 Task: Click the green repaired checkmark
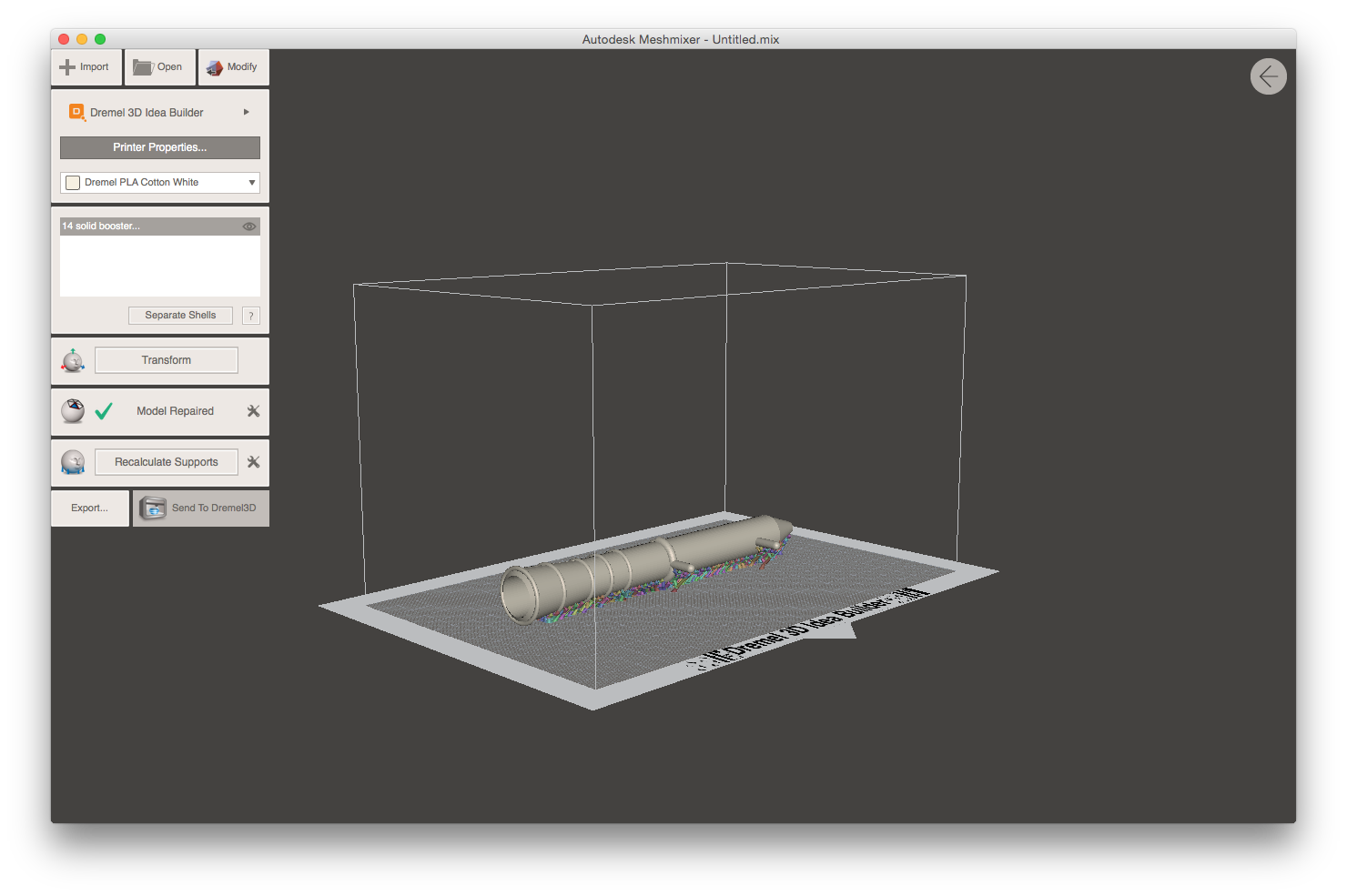pos(104,411)
